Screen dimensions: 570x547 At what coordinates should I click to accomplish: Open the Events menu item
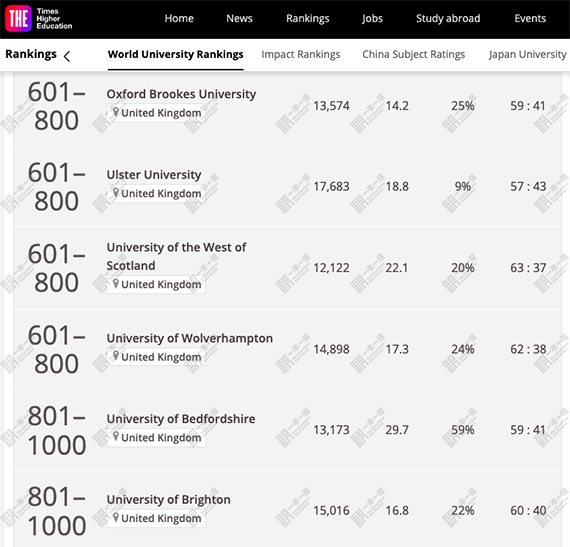click(x=530, y=19)
